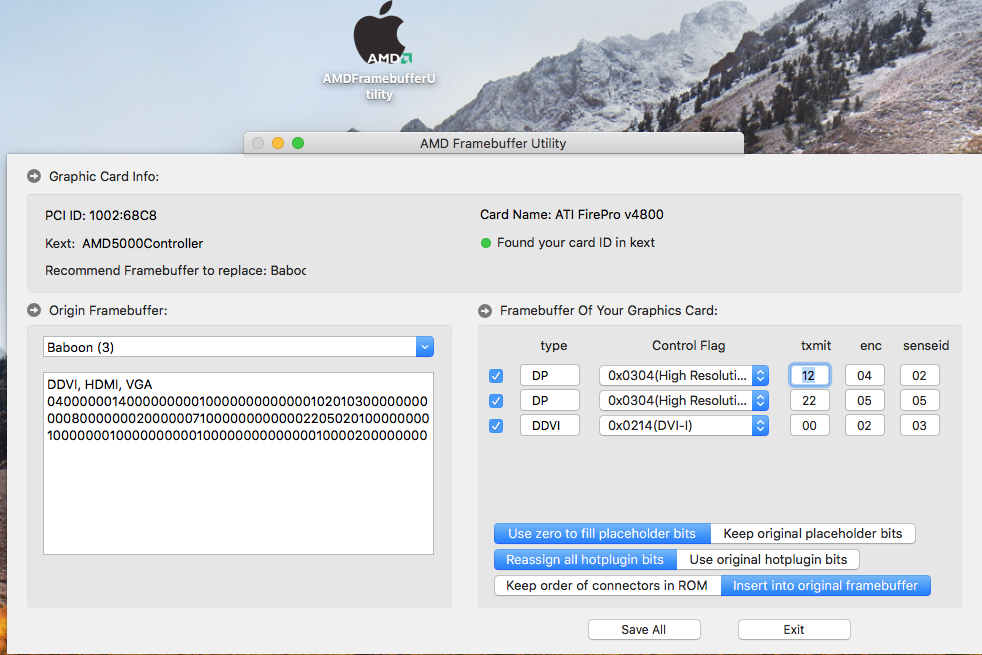Click the green card-found status indicator
The image size is (982, 655).
486,243
